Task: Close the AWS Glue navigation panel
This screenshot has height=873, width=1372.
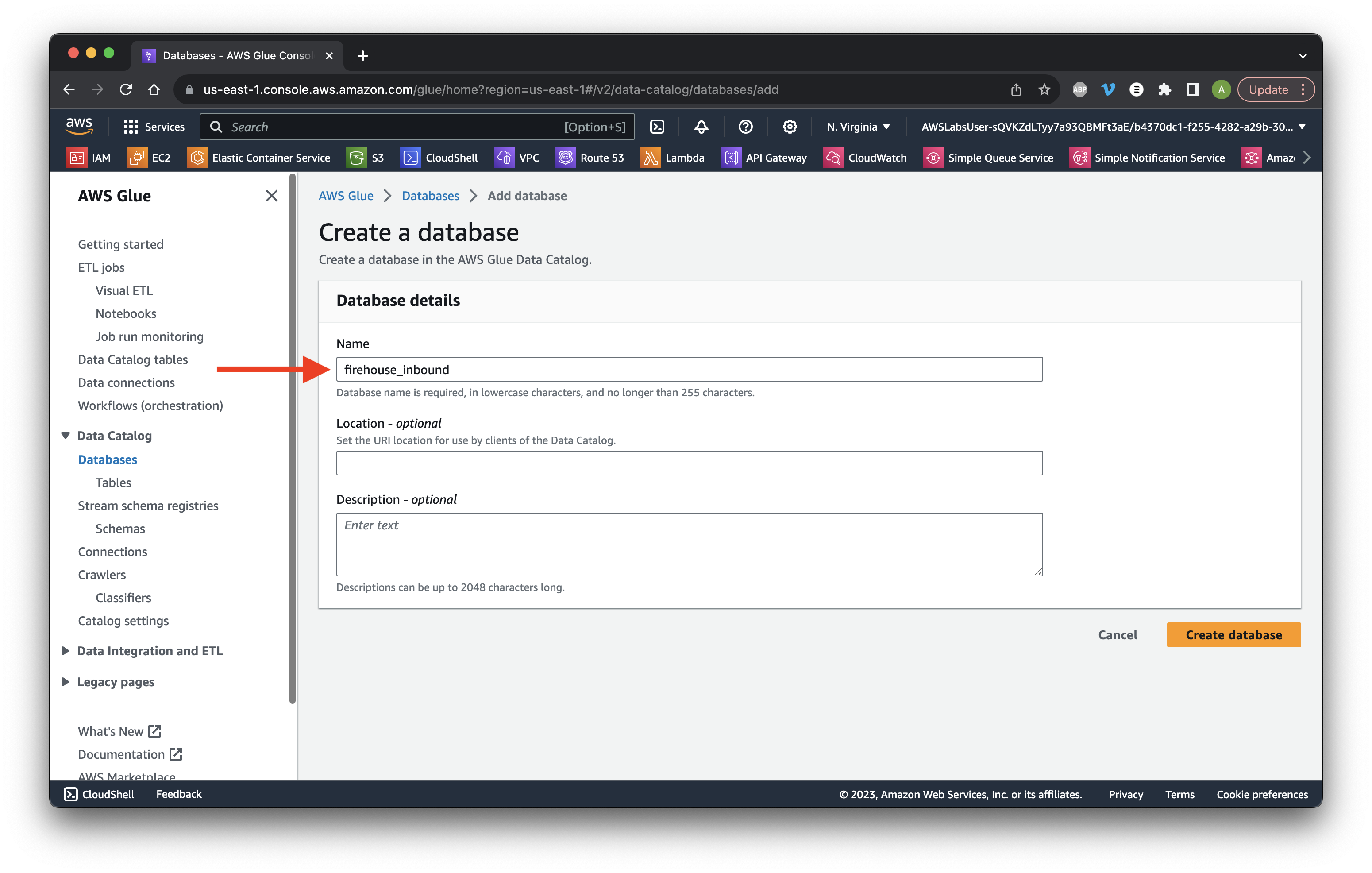Action: [x=272, y=196]
